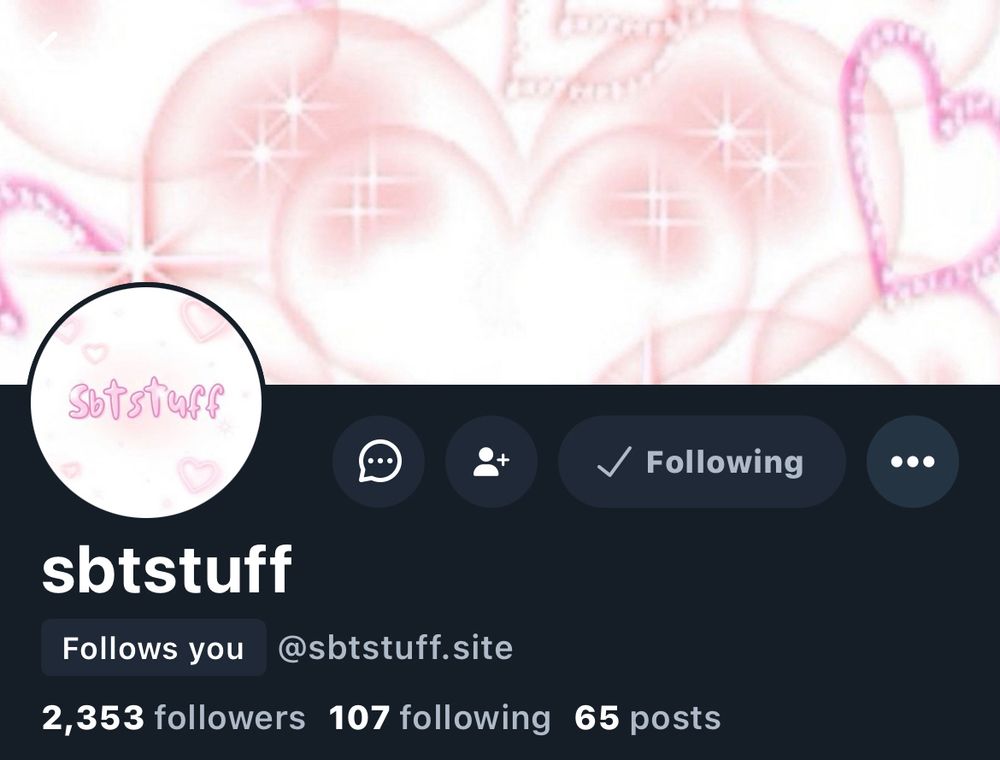Open the 2,353 followers list
Viewport: 1000px width, 760px height.
[x=173, y=718]
